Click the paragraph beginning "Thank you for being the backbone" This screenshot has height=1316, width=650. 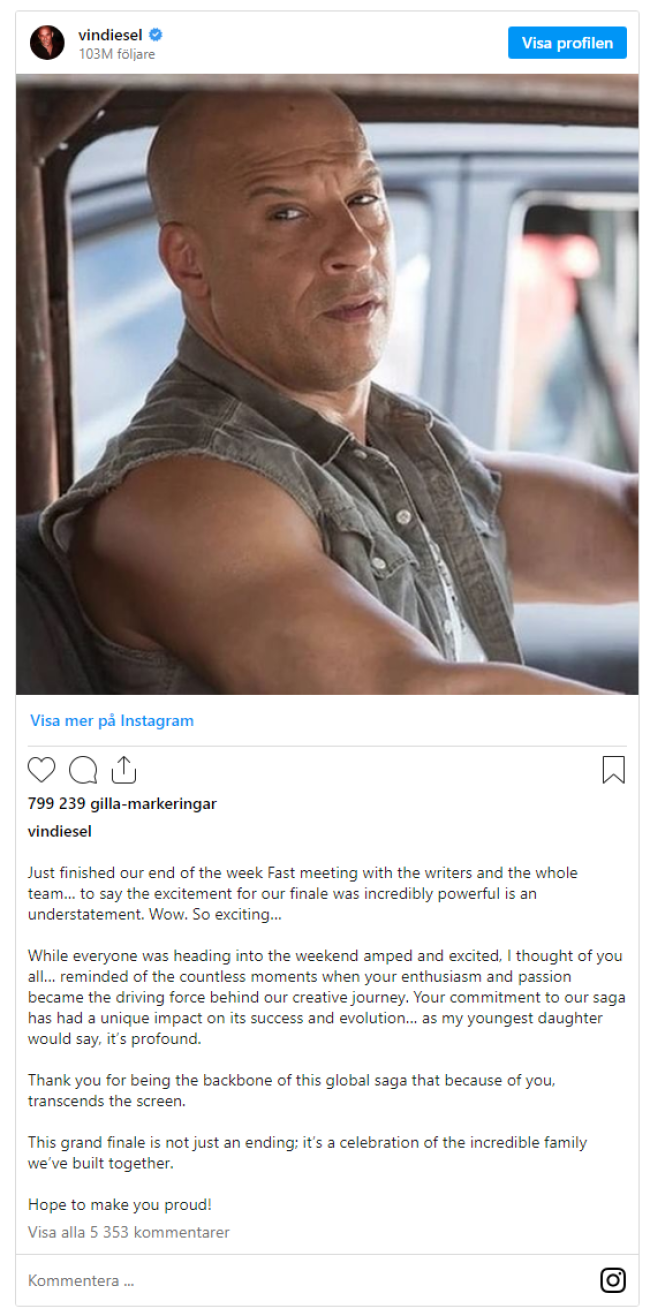[x=316, y=1091]
